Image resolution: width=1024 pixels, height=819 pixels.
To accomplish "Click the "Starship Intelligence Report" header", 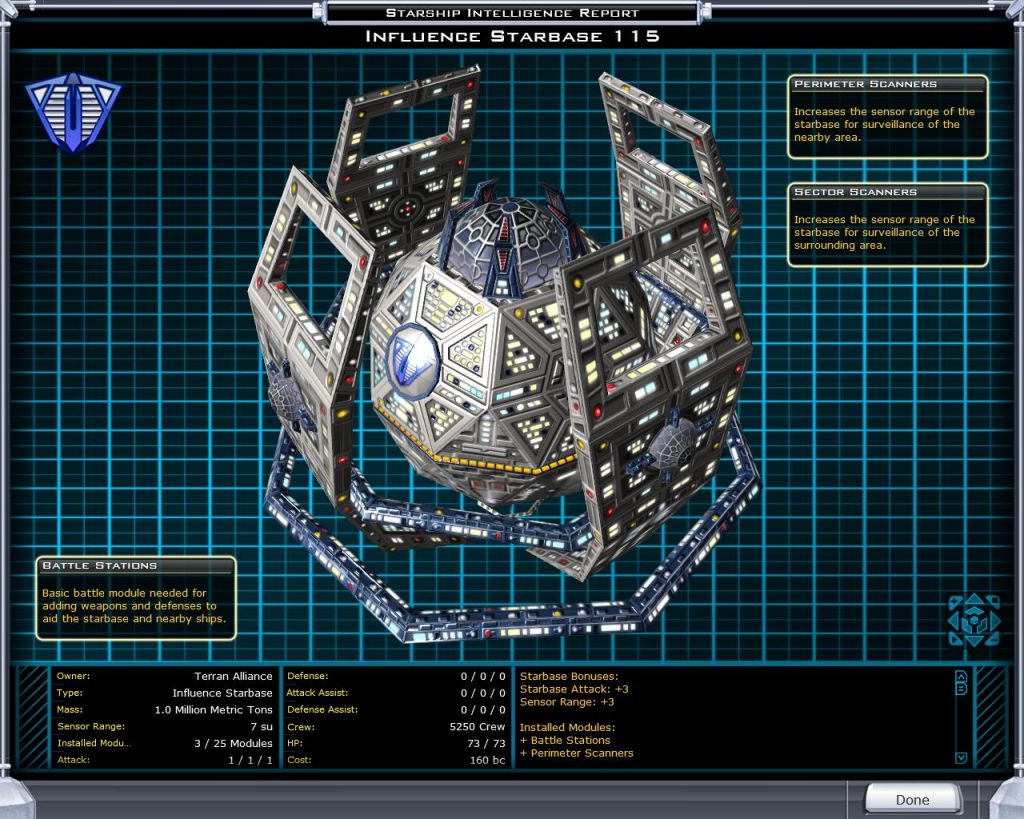I will [x=512, y=12].
